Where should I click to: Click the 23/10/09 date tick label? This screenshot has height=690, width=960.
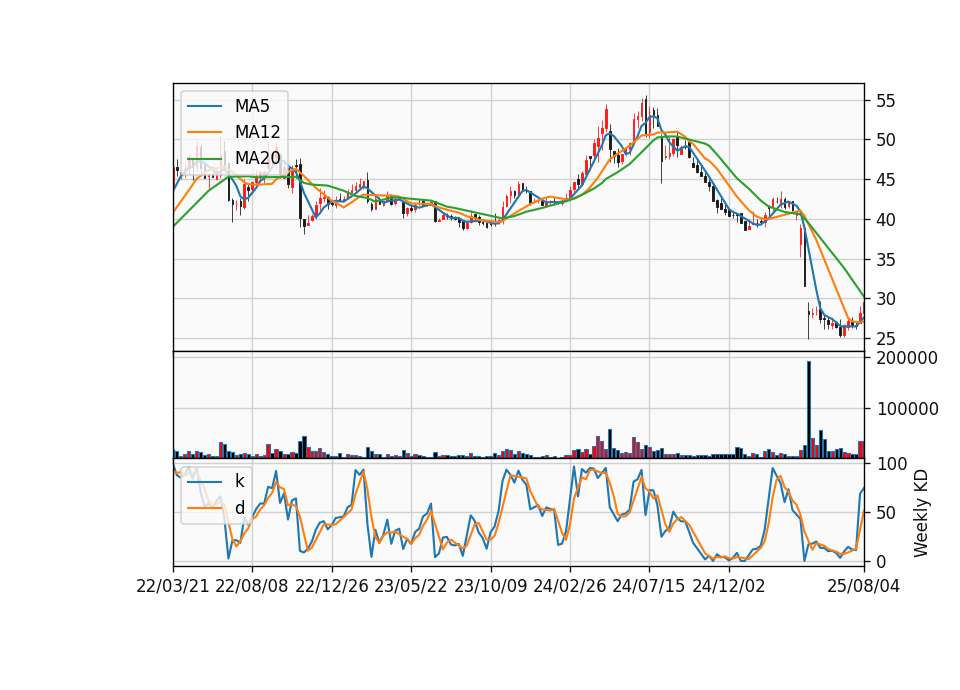tap(490, 586)
